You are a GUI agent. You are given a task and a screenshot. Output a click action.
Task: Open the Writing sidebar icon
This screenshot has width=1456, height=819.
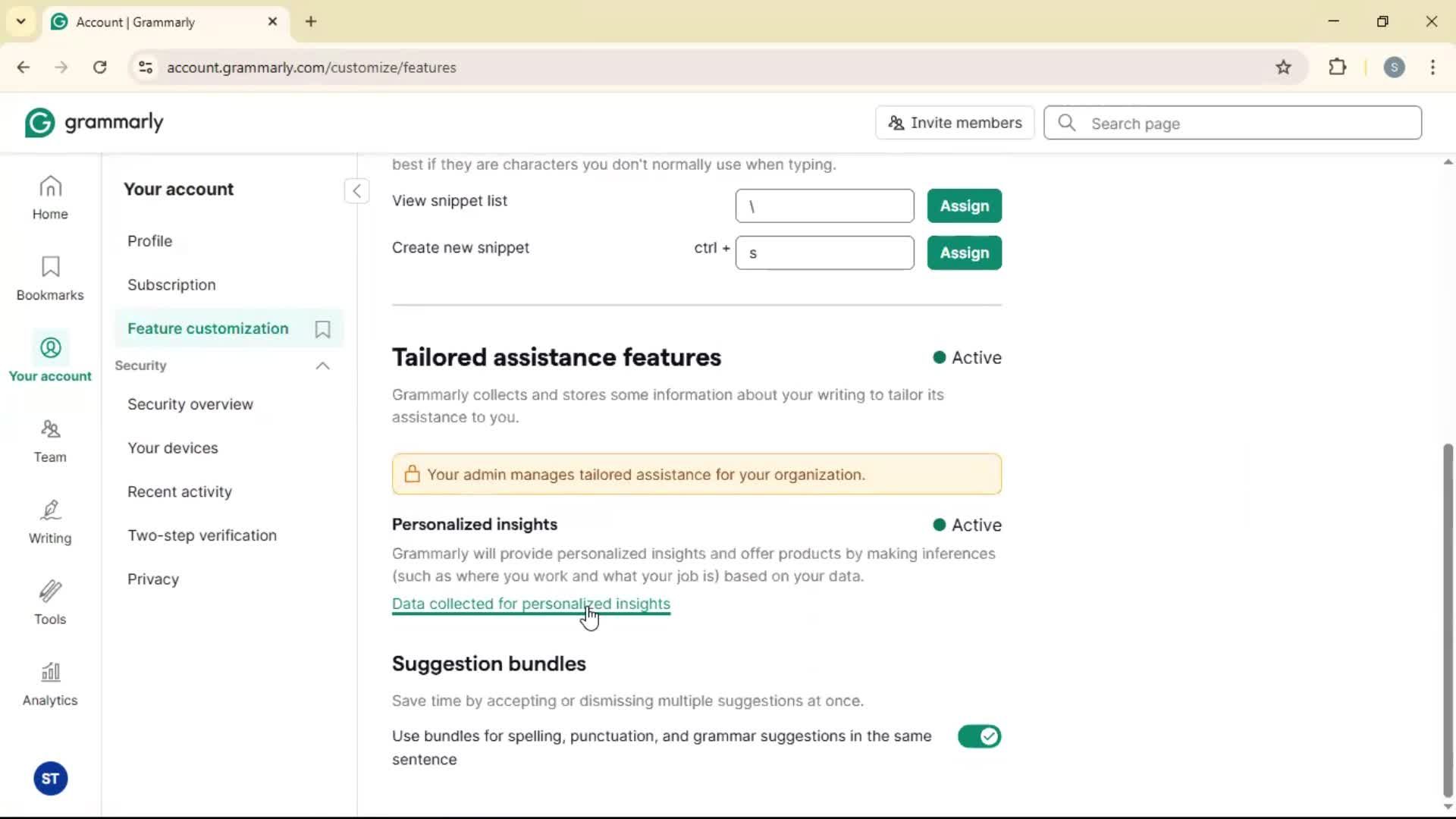tap(50, 522)
